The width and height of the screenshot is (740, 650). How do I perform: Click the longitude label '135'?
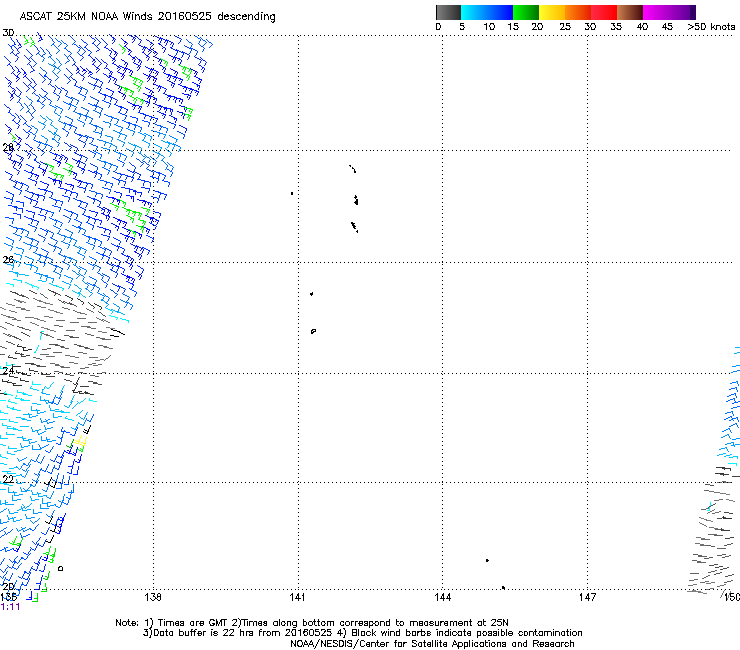pos(8,597)
